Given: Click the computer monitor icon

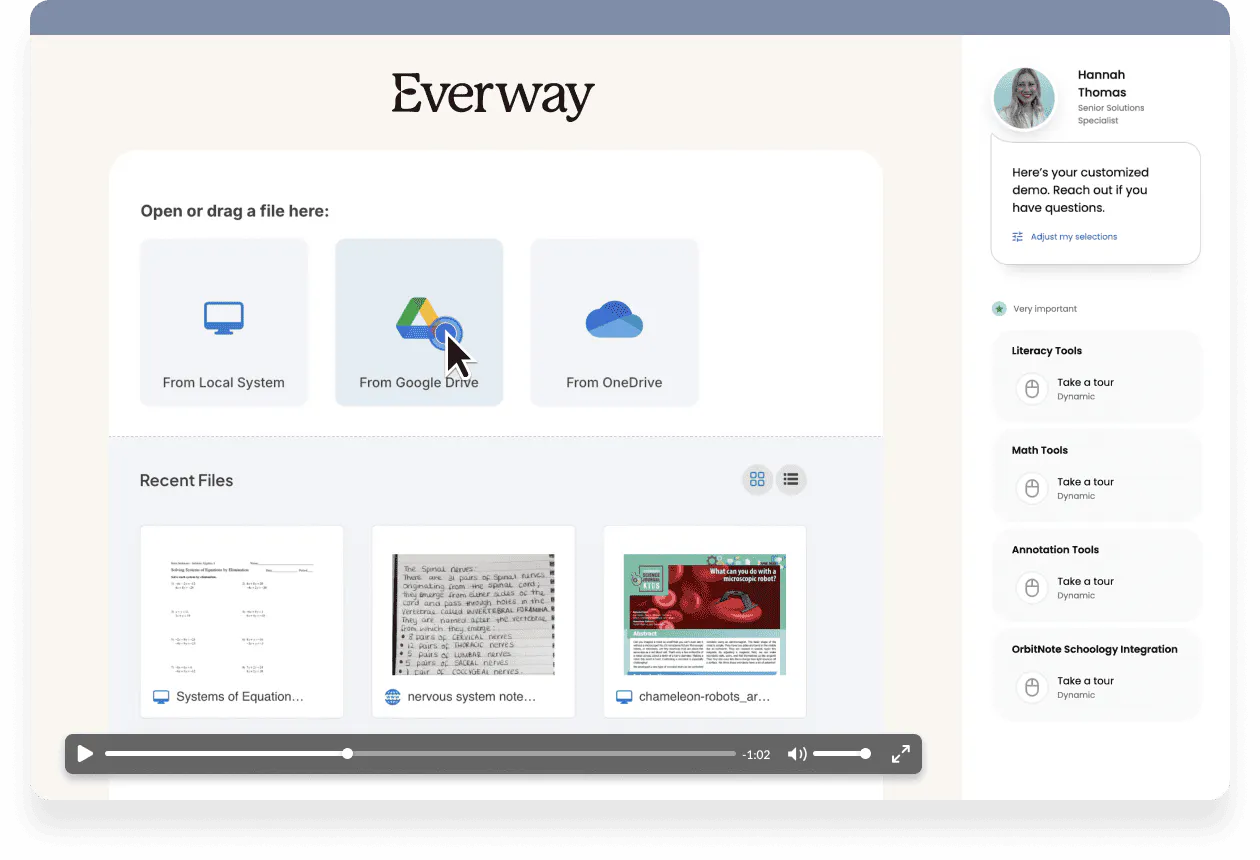Looking at the screenshot, I should pyautogui.click(x=224, y=318).
